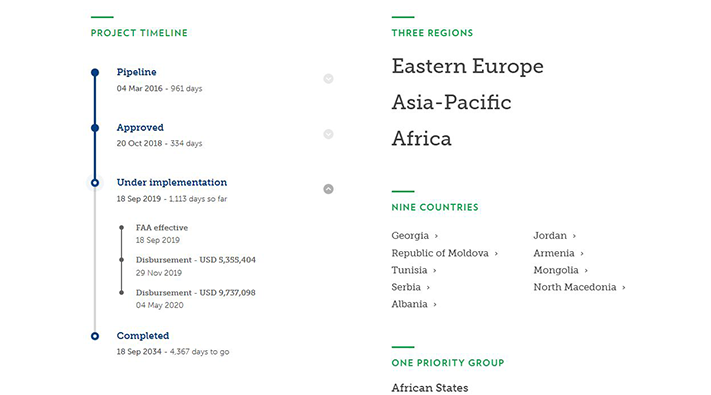Click the arrow icon next to Mongolia
711x395 pixels.
pos(586,271)
